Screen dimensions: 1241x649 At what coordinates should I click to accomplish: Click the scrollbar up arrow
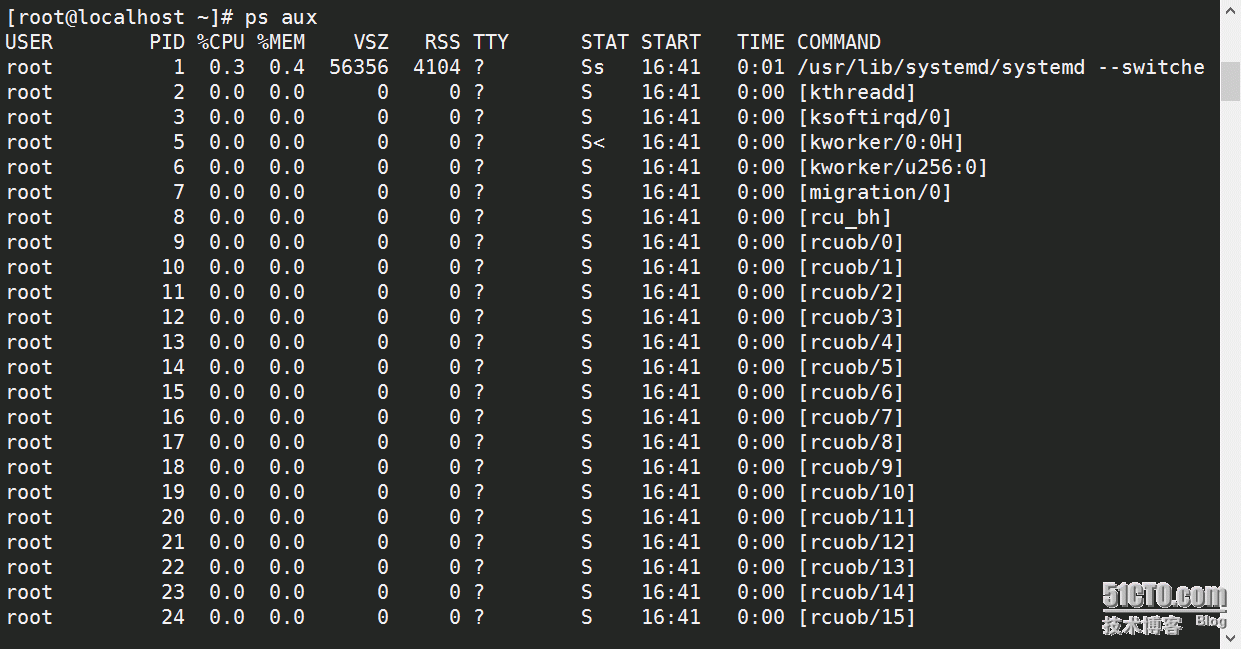coord(1230,10)
